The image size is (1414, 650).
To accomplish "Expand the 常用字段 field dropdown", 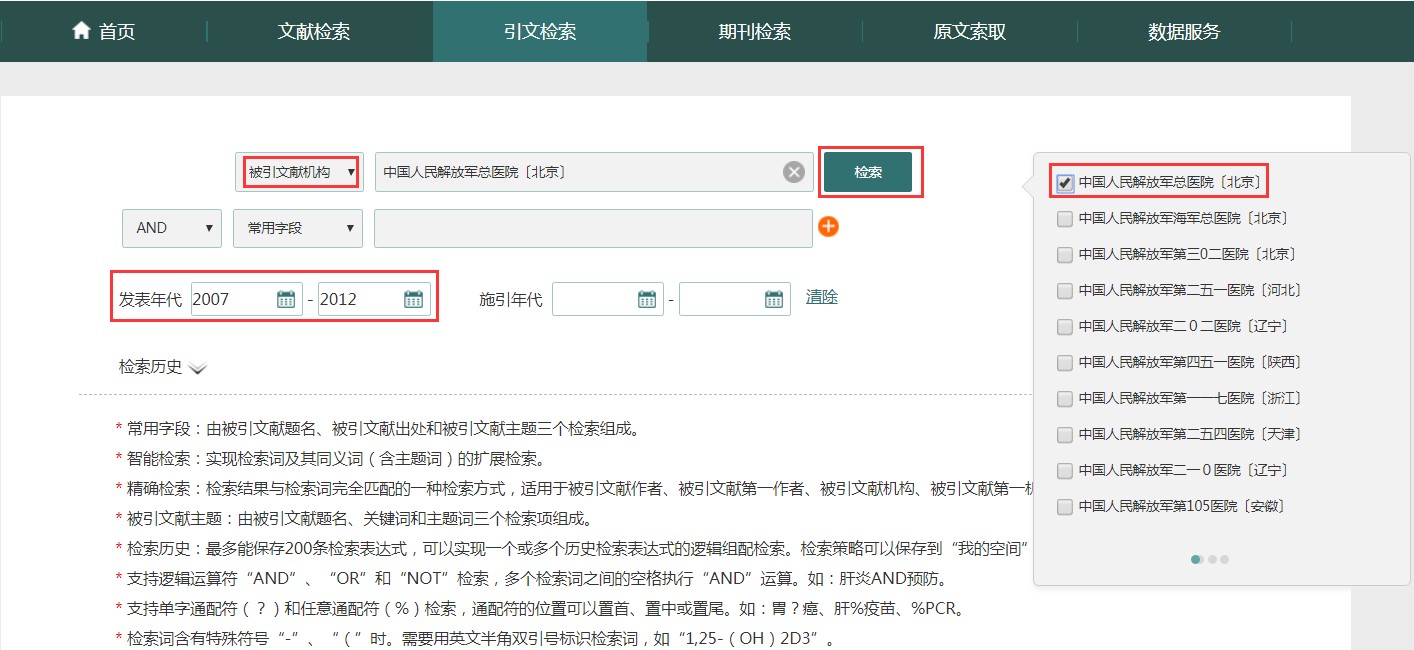I will pyautogui.click(x=297, y=228).
